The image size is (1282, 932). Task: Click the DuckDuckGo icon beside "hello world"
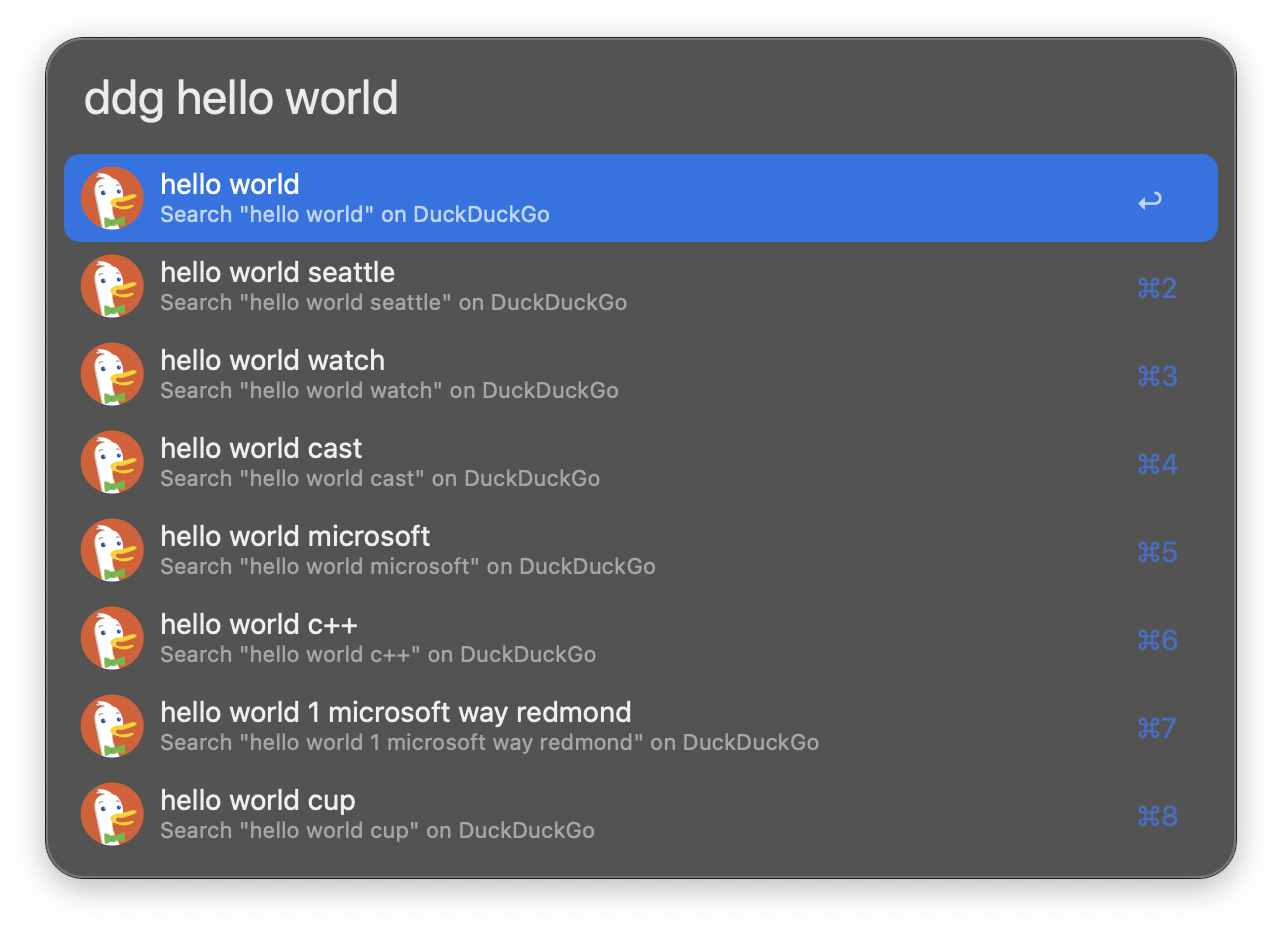[112, 197]
